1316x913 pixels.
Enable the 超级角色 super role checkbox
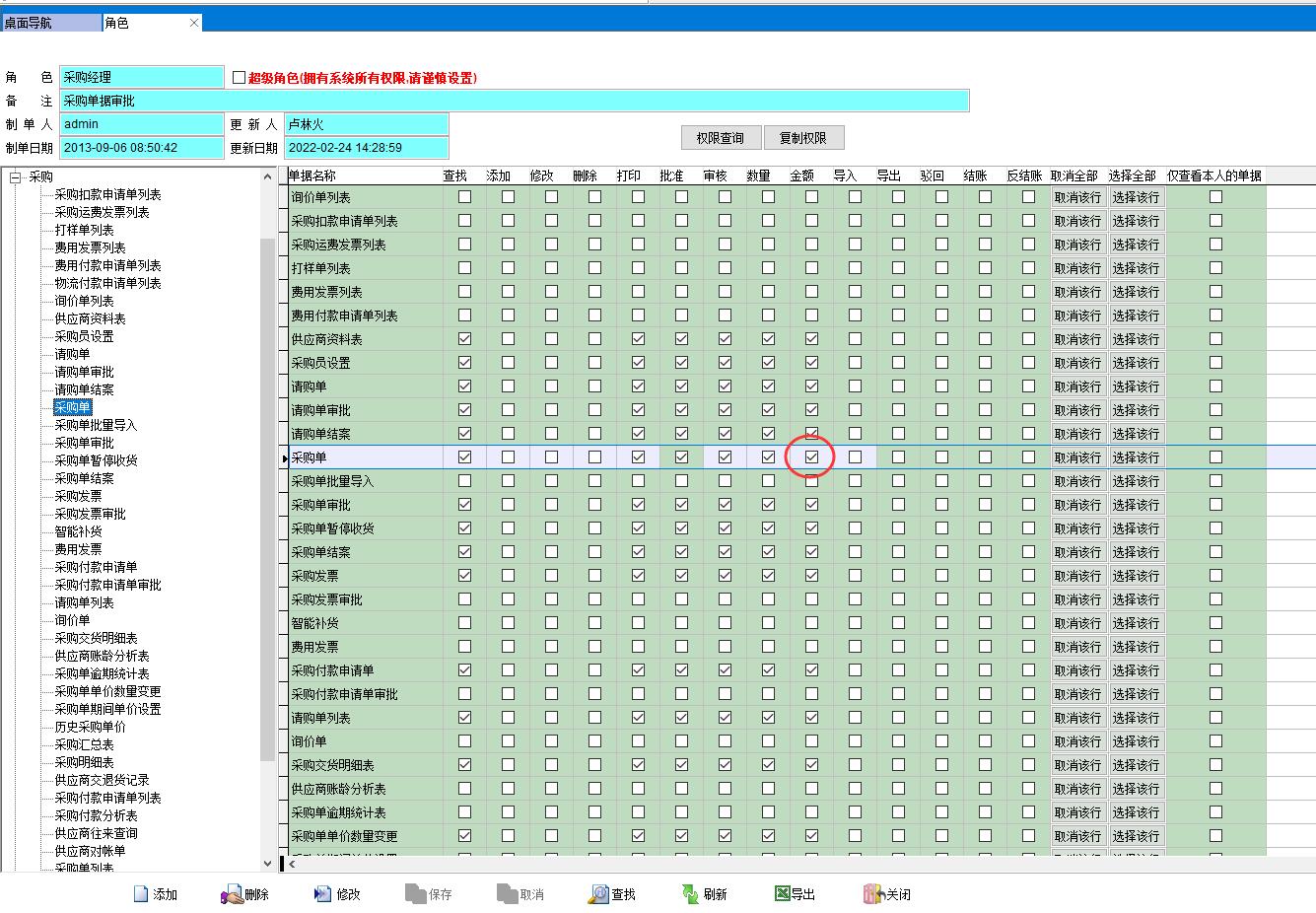pyautogui.click(x=239, y=77)
